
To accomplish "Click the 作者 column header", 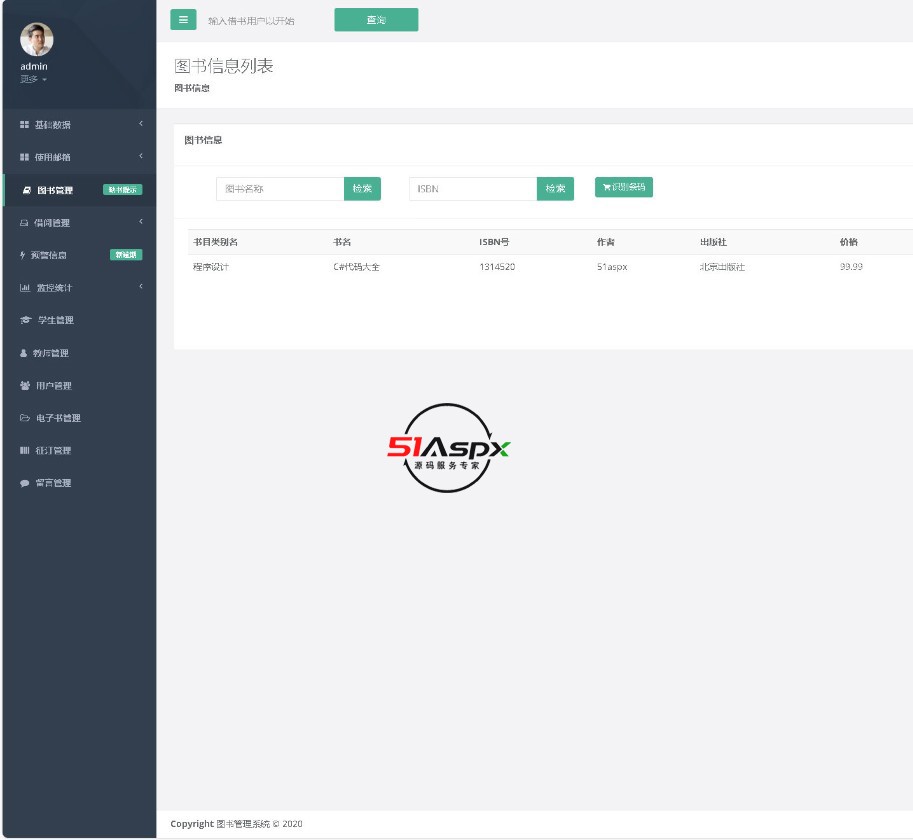I will (x=606, y=242).
